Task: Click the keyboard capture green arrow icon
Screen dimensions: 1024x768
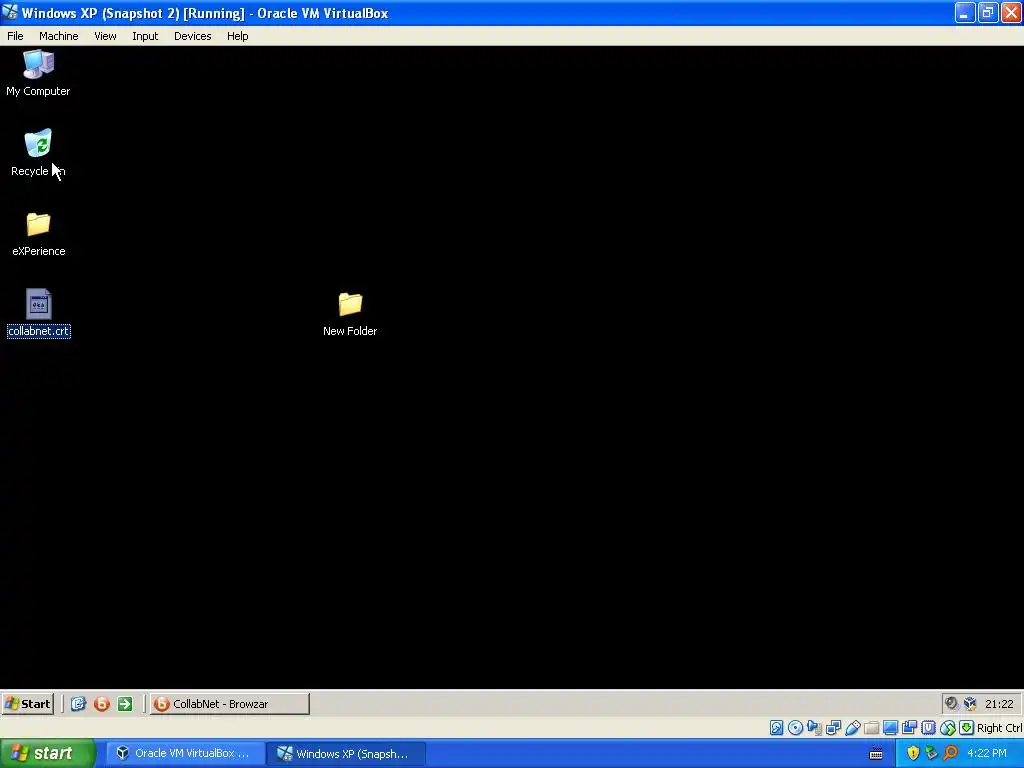Action: pyautogui.click(x=967, y=728)
